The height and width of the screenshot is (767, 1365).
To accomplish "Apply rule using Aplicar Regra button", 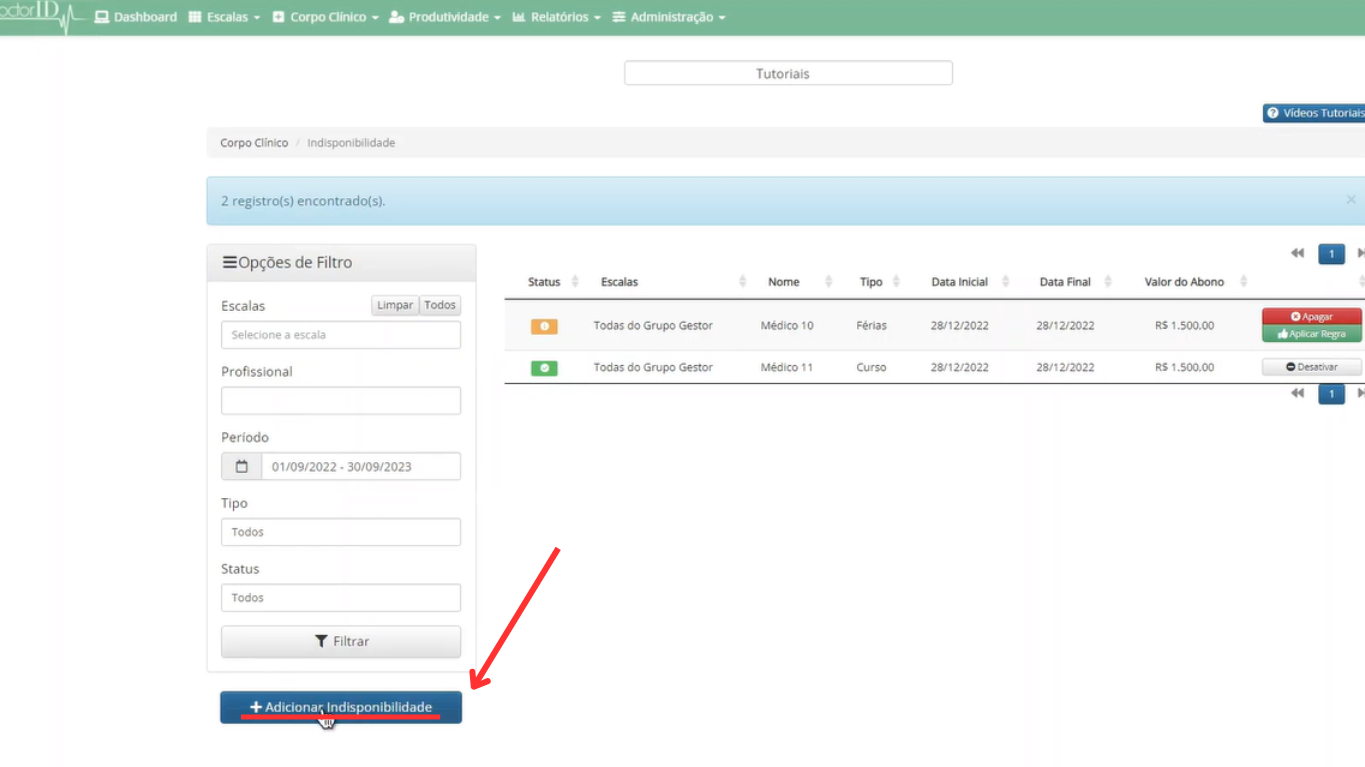I will click(1311, 334).
